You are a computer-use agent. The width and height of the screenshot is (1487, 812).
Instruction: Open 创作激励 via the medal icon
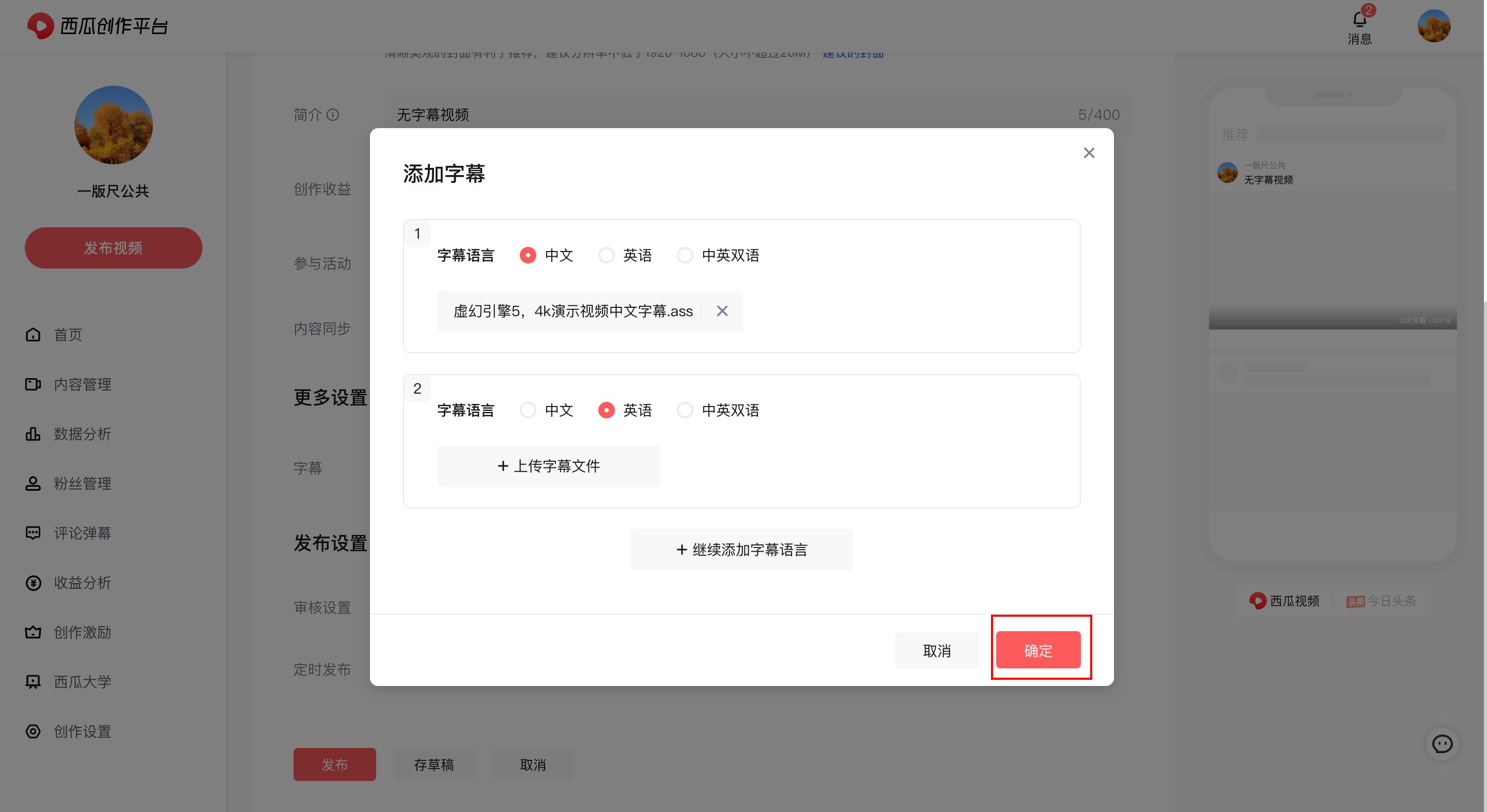(x=33, y=632)
